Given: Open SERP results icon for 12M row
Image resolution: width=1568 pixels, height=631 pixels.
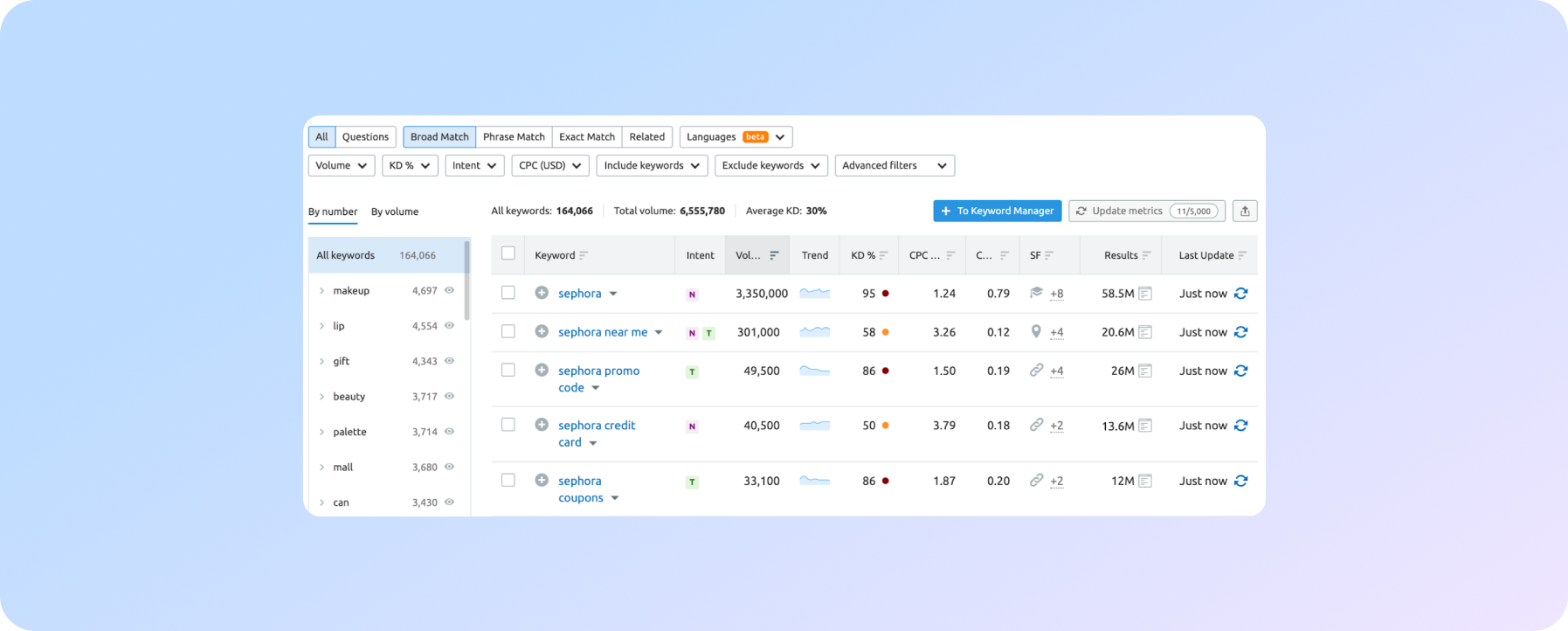Looking at the screenshot, I should click(x=1145, y=481).
